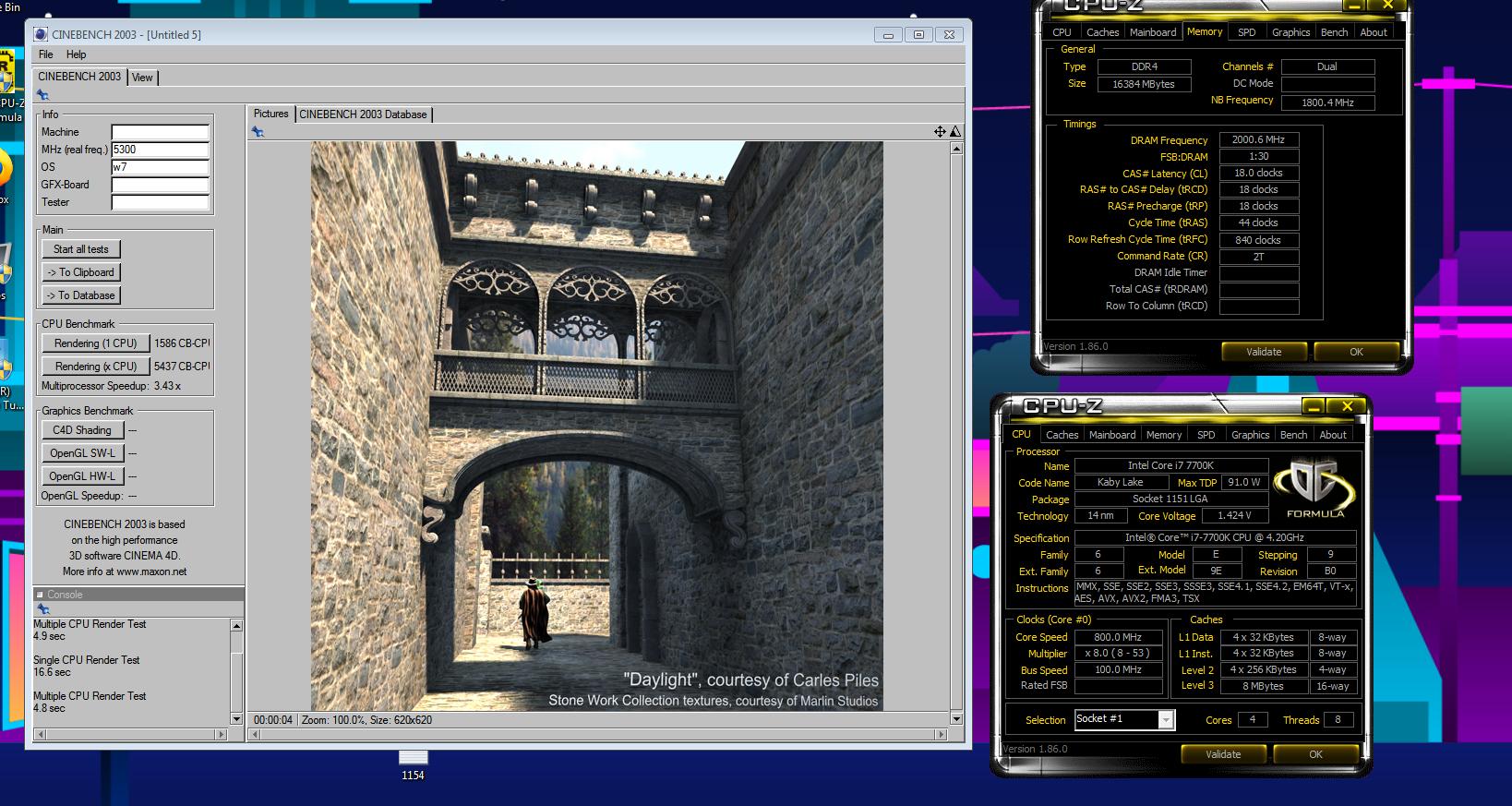Click the CINEBENCH title bar app icon

(41, 34)
